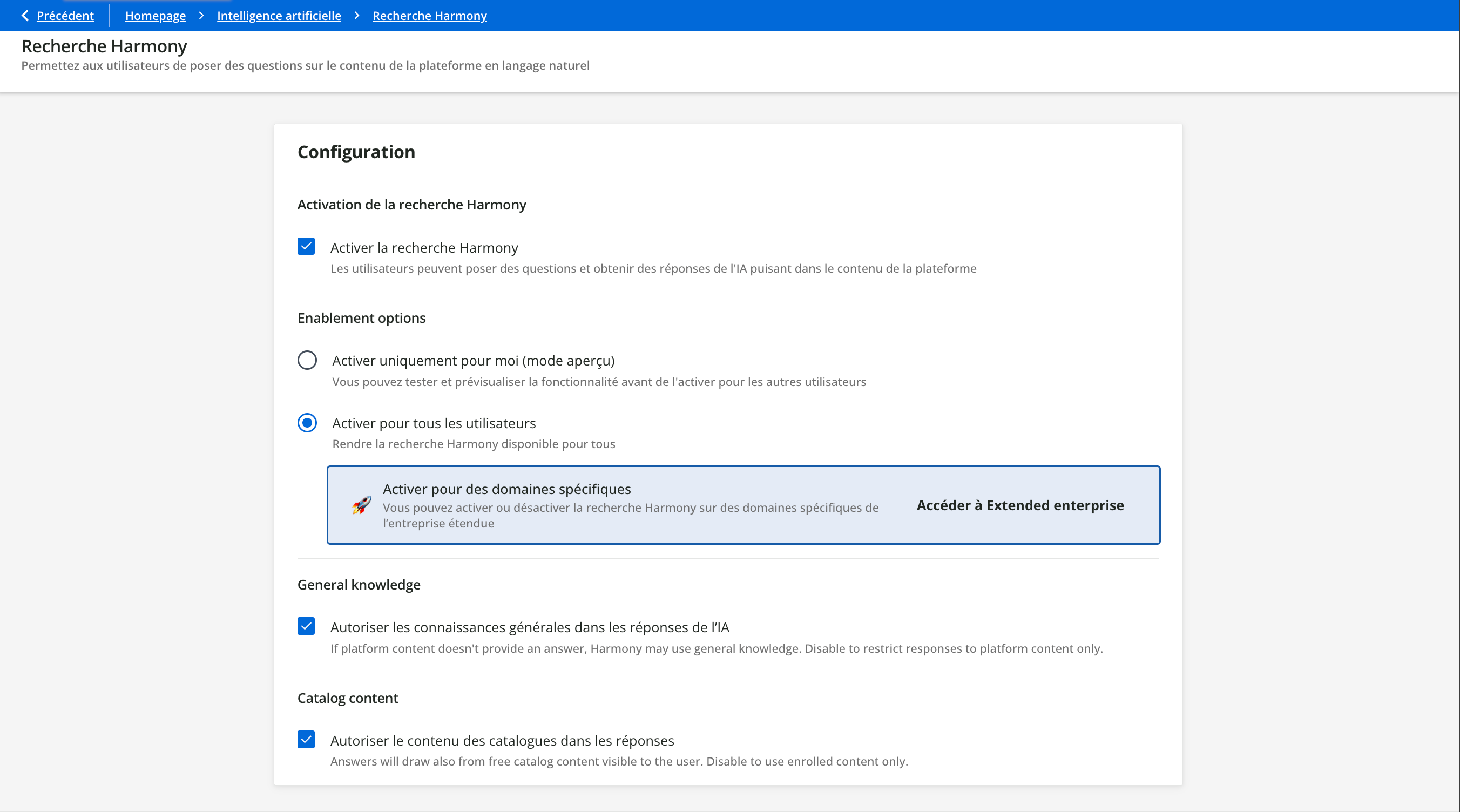Click the rocket icon in the banner
The height and width of the screenshot is (812, 1460).
coord(362,505)
